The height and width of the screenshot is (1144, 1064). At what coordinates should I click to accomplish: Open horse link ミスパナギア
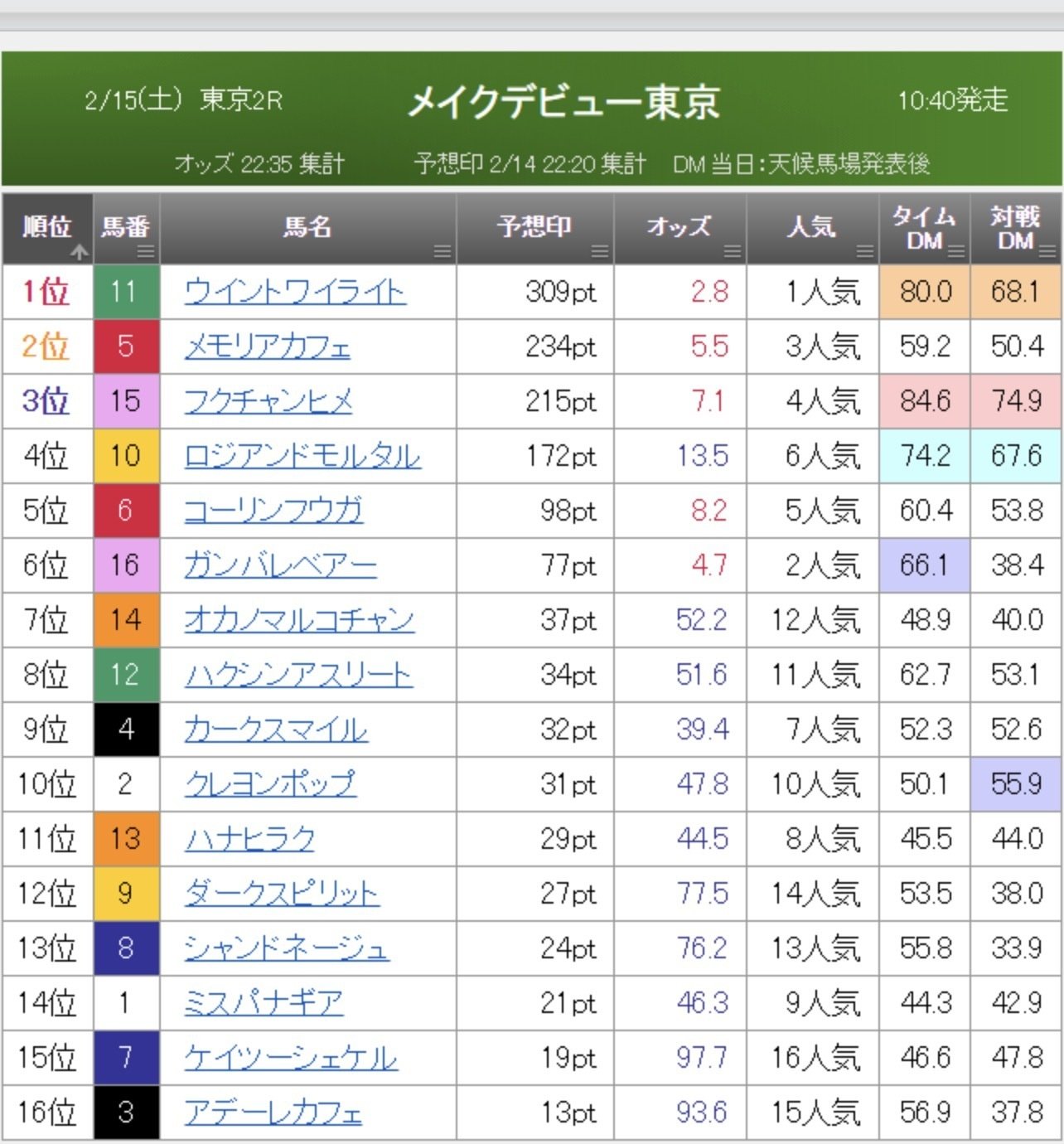[x=264, y=1003]
